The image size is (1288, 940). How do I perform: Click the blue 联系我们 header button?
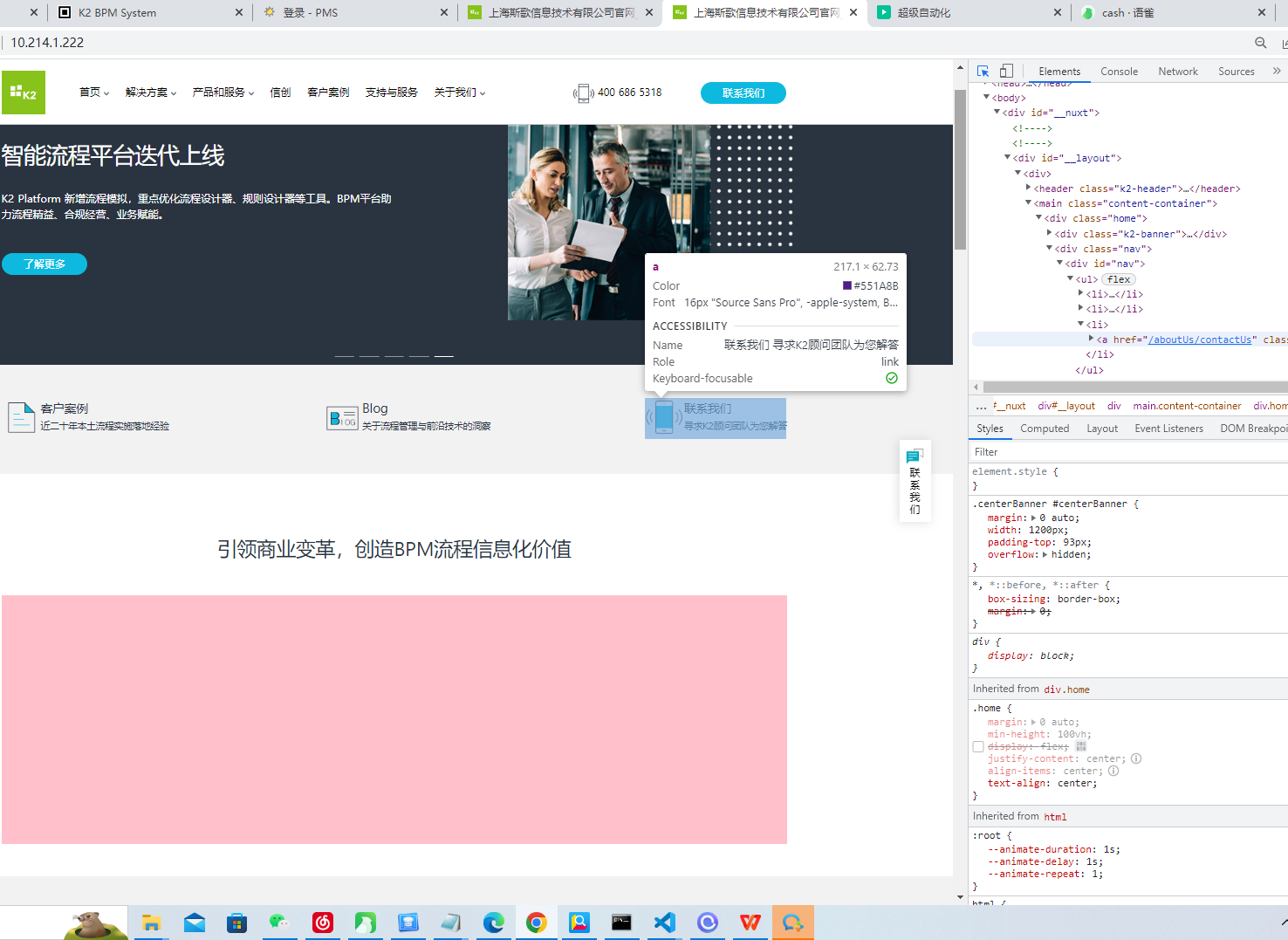coord(743,93)
